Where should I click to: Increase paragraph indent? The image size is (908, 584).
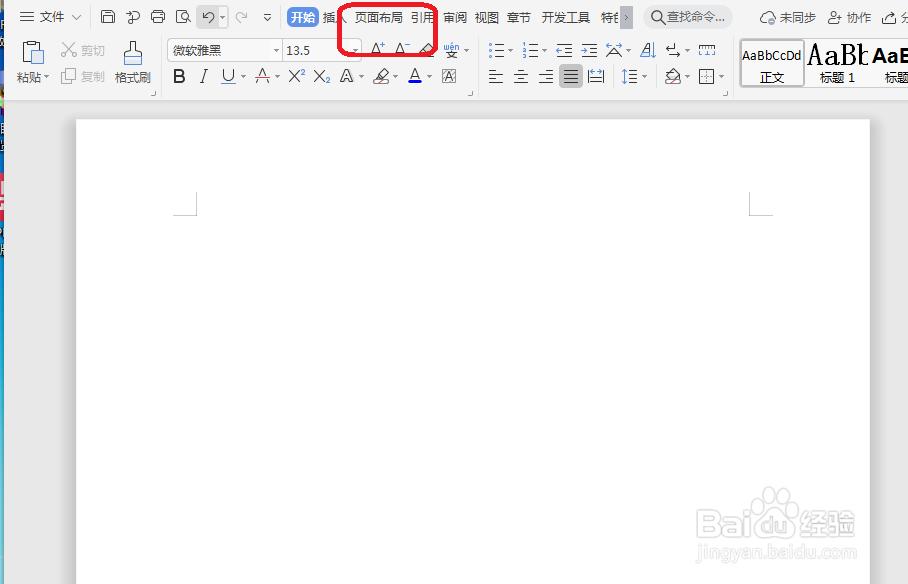[589, 50]
